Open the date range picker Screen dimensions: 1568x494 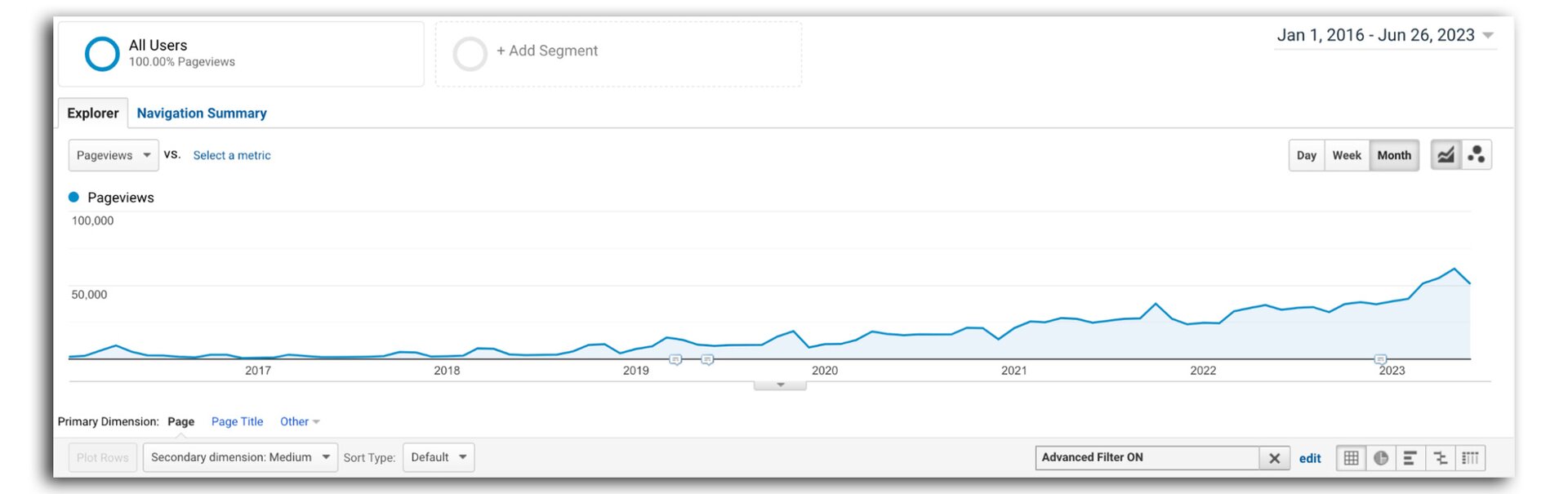(1385, 35)
